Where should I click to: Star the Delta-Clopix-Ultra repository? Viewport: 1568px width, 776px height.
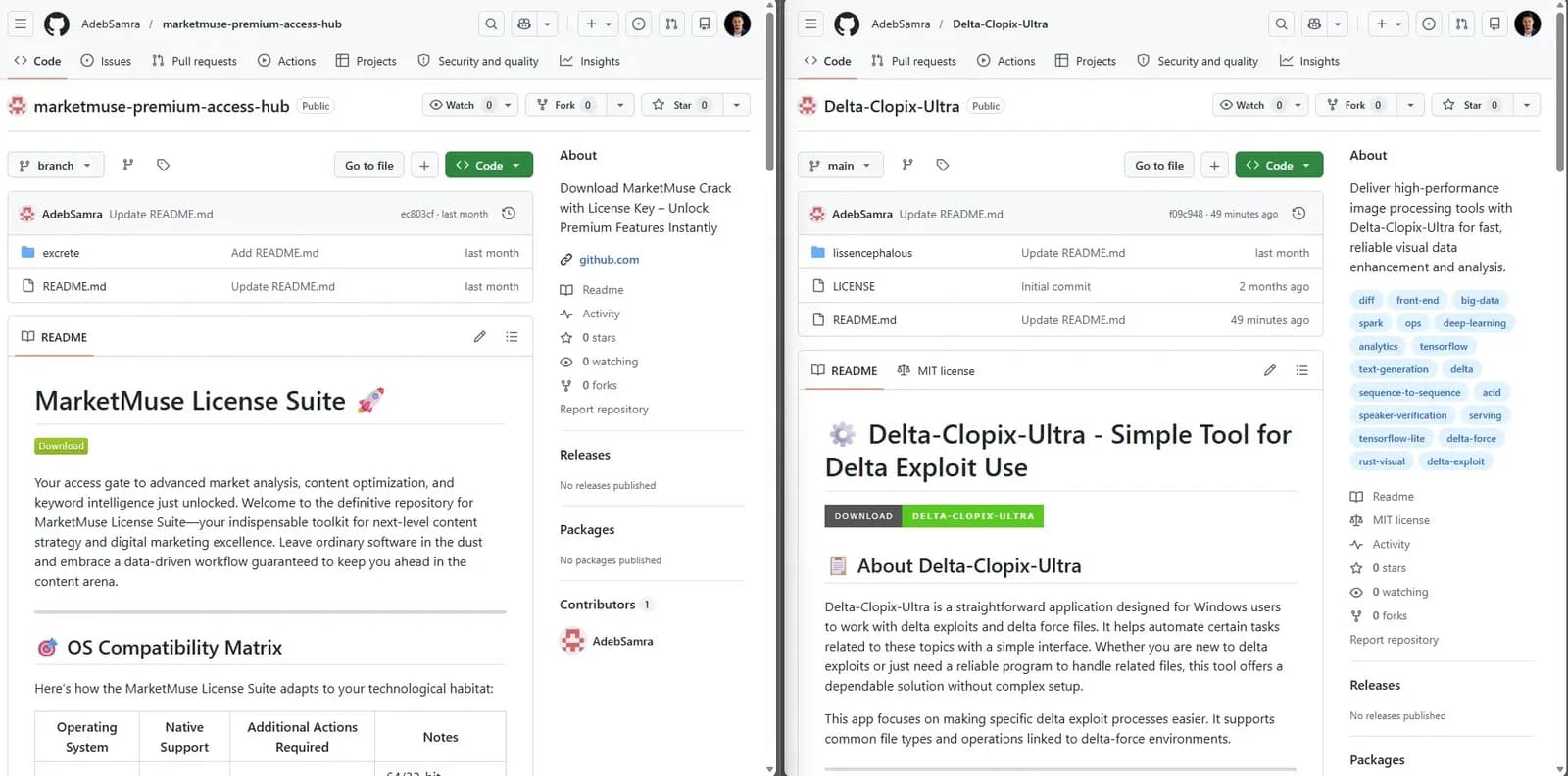[x=1472, y=105]
